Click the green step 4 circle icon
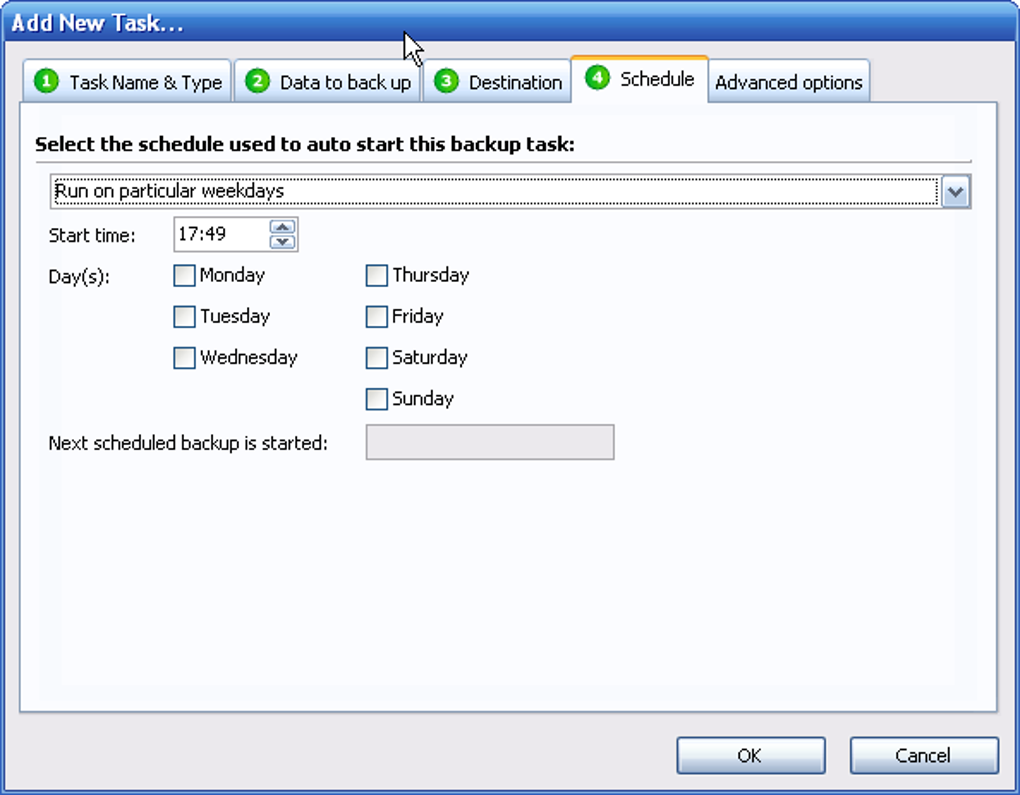The width and height of the screenshot is (1020, 795). [597, 78]
